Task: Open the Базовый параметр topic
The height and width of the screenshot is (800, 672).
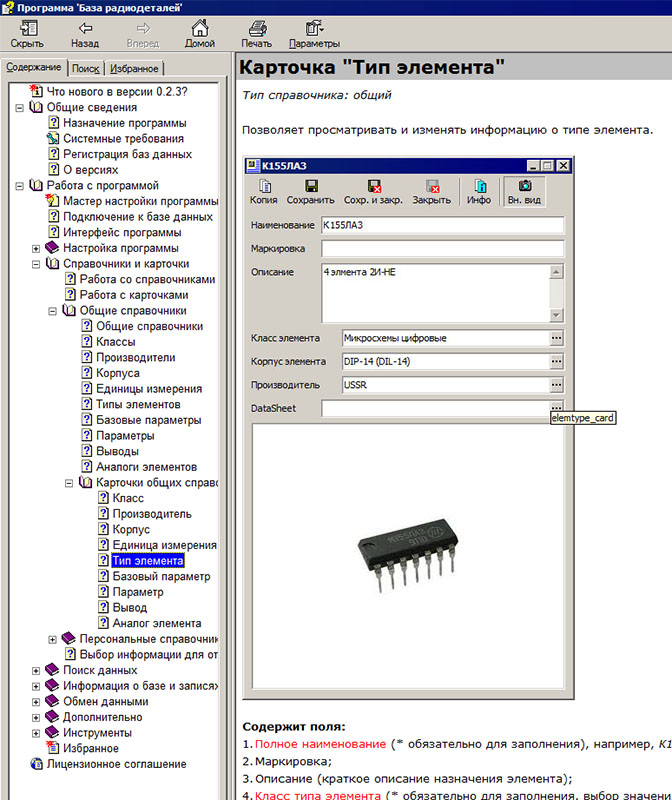Action: 161,577
